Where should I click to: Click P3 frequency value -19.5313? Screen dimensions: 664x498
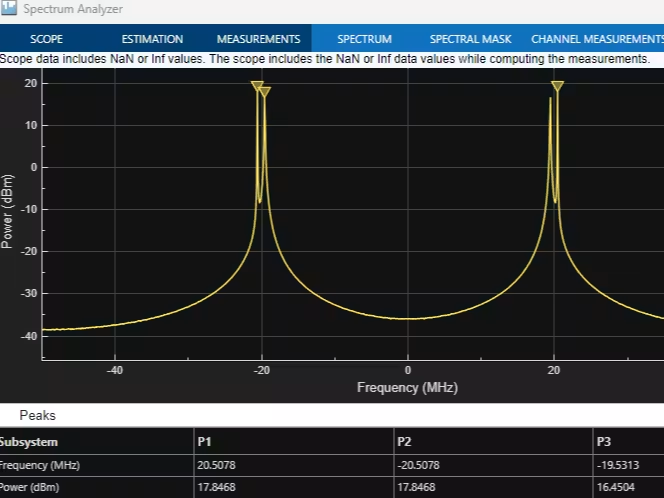click(x=618, y=465)
